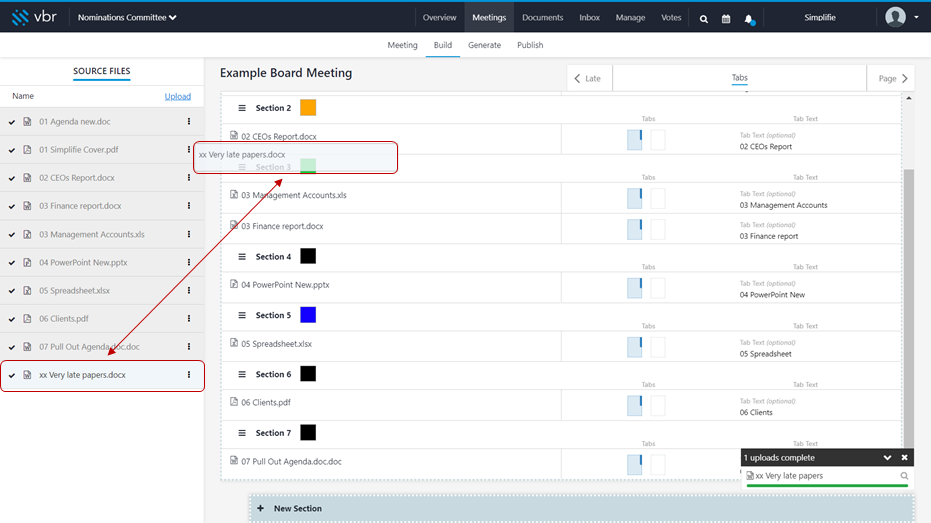Click the vbr logo

pos(34,17)
